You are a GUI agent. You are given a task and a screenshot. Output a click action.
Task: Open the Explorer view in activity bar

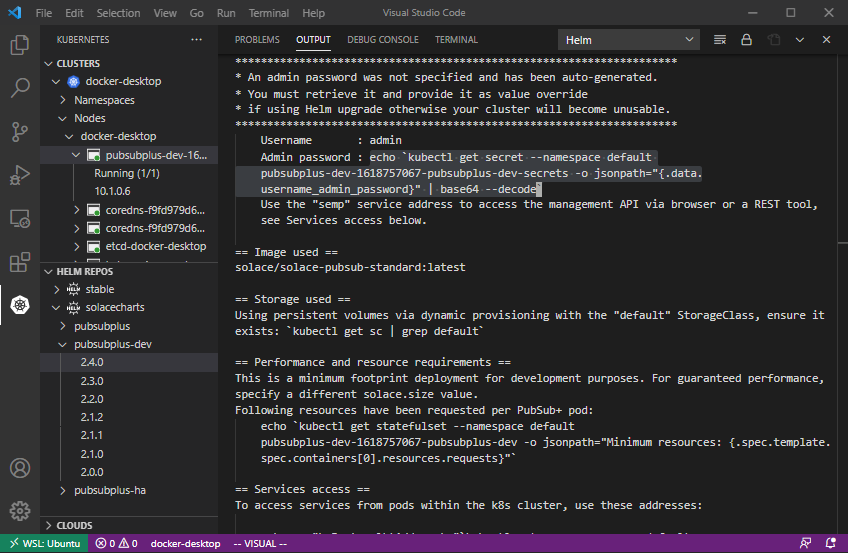coord(19,45)
